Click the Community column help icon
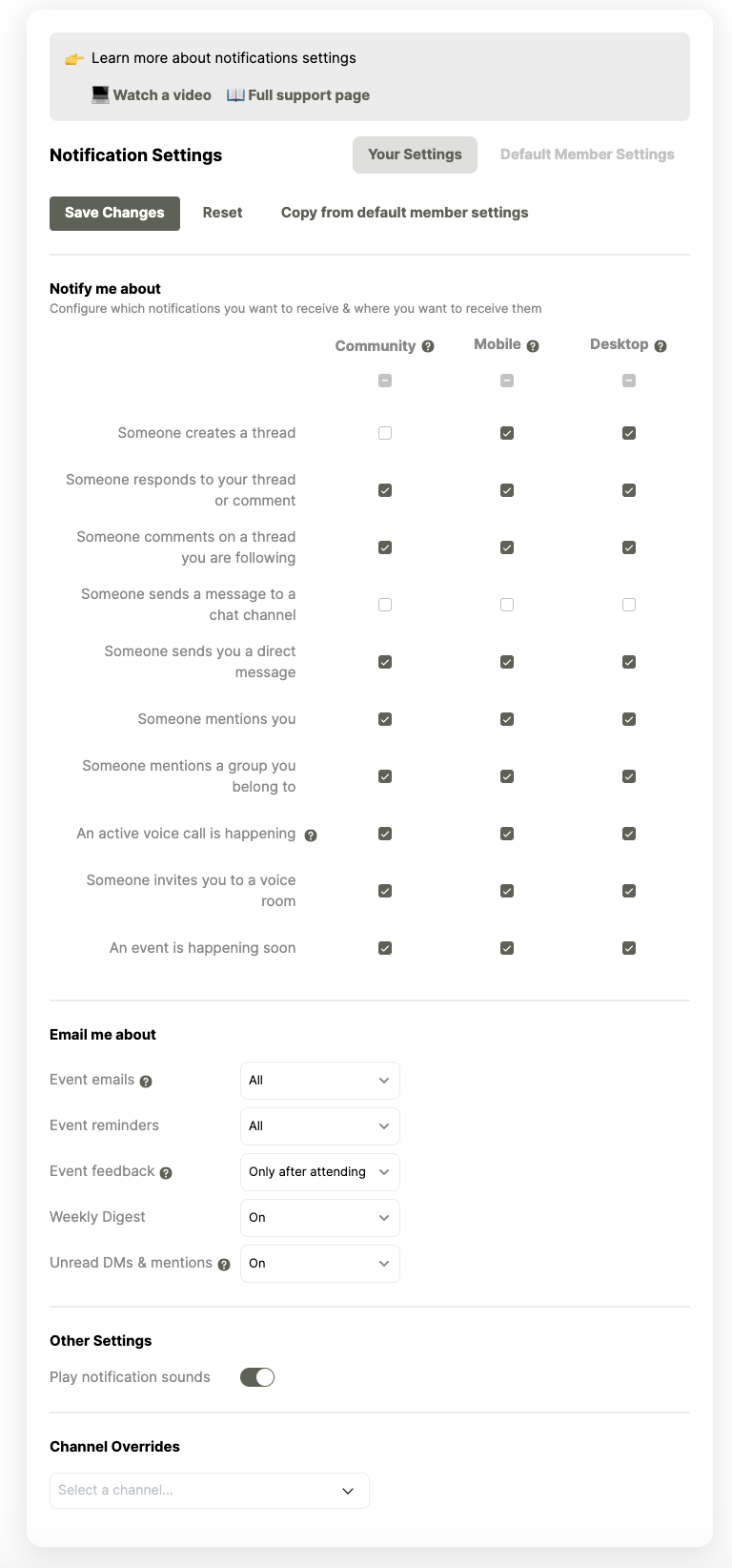The width and height of the screenshot is (732, 1568). tap(428, 346)
